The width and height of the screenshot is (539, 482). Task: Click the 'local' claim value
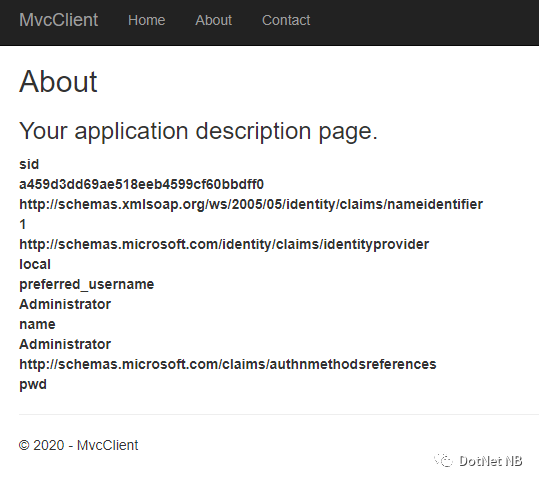coord(35,264)
